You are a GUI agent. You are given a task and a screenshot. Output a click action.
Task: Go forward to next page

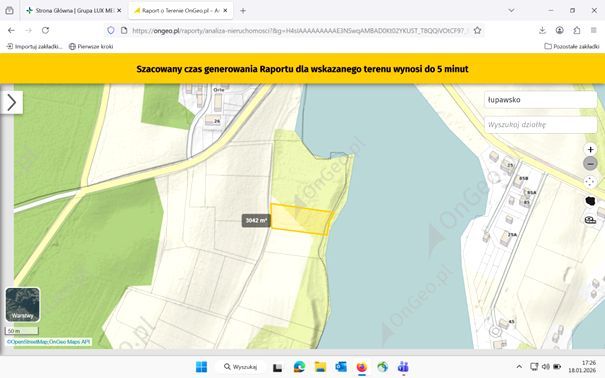(28, 30)
